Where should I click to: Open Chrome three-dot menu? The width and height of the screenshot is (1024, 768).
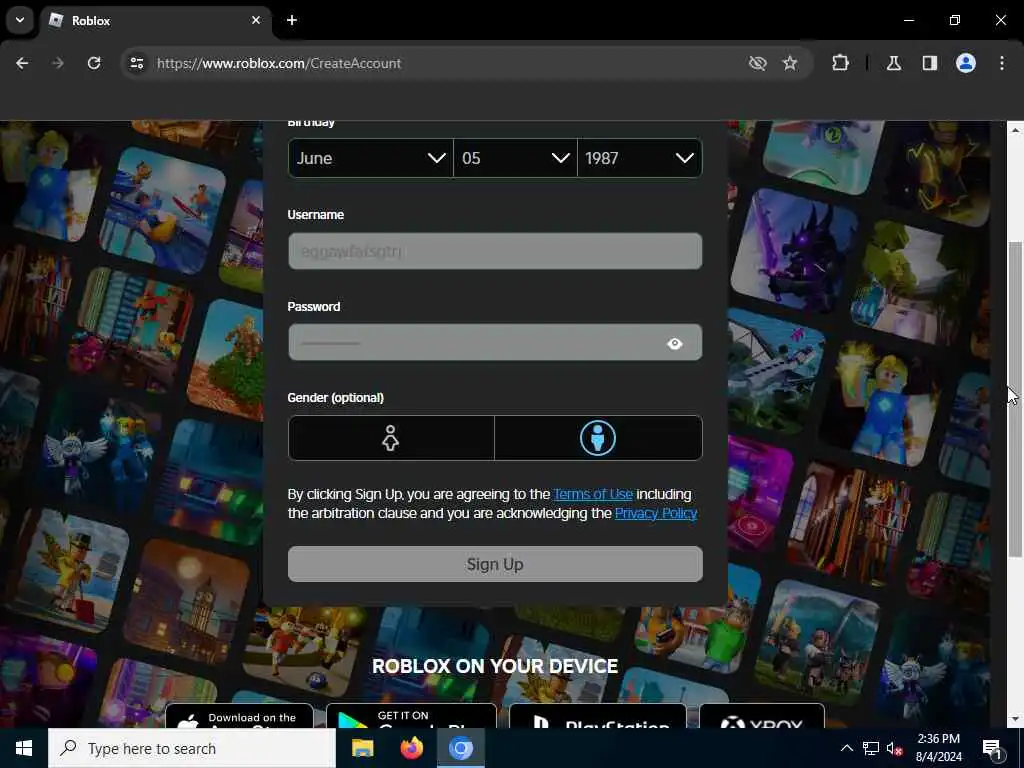coord(1002,63)
